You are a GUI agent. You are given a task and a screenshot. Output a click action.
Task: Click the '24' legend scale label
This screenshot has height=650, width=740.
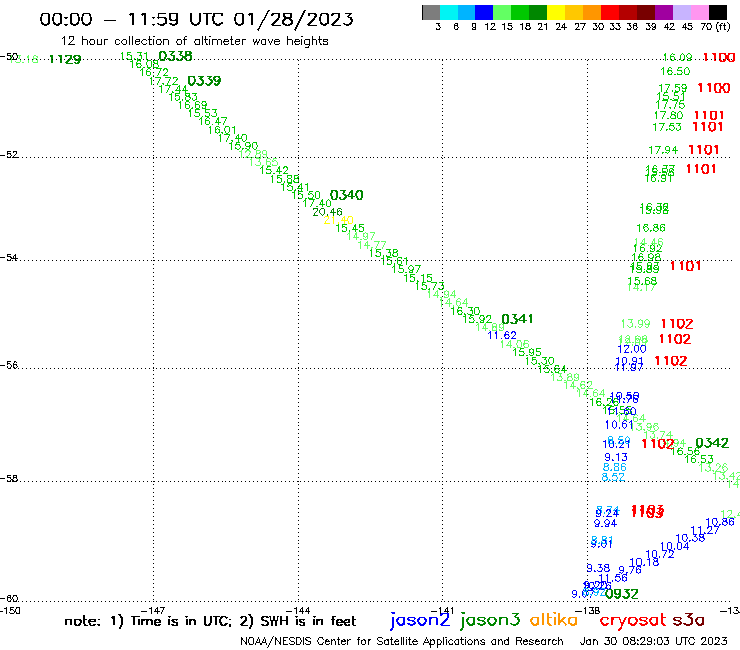point(561,27)
